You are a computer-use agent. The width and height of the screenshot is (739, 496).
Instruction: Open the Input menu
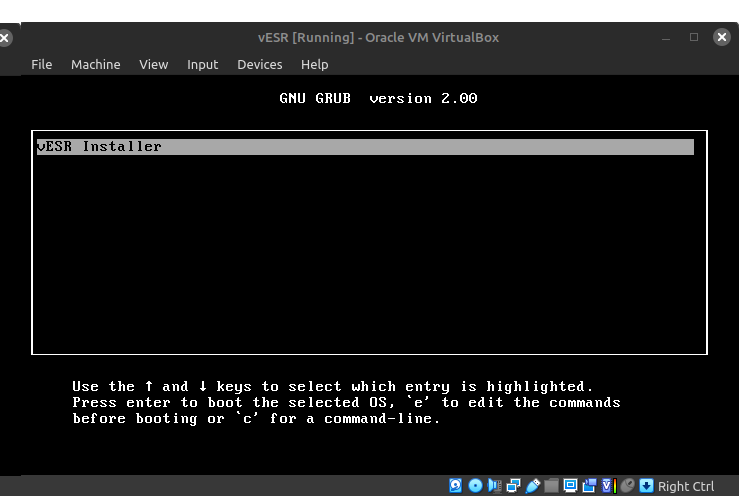(x=203, y=64)
